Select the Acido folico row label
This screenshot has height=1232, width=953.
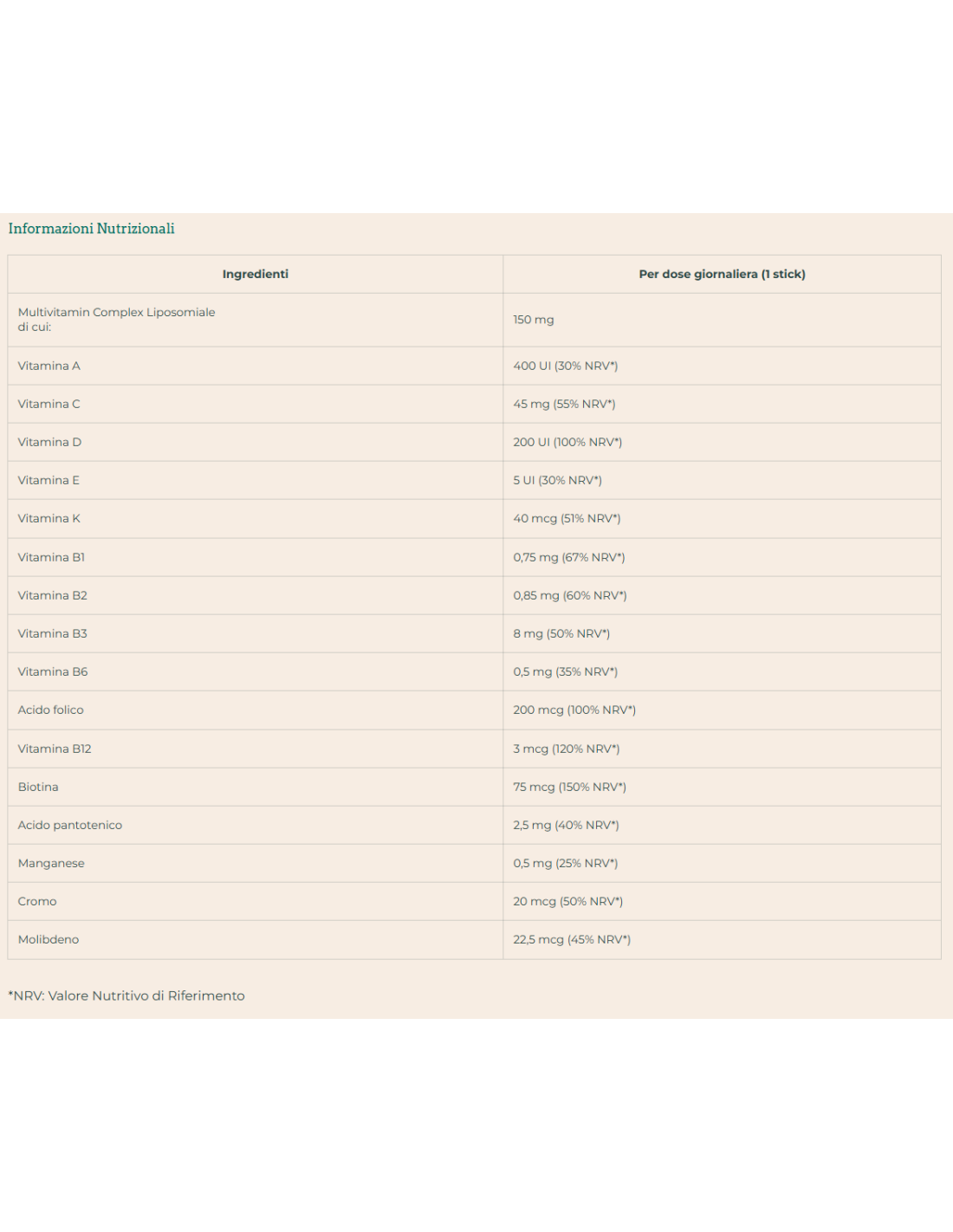(50, 710)
